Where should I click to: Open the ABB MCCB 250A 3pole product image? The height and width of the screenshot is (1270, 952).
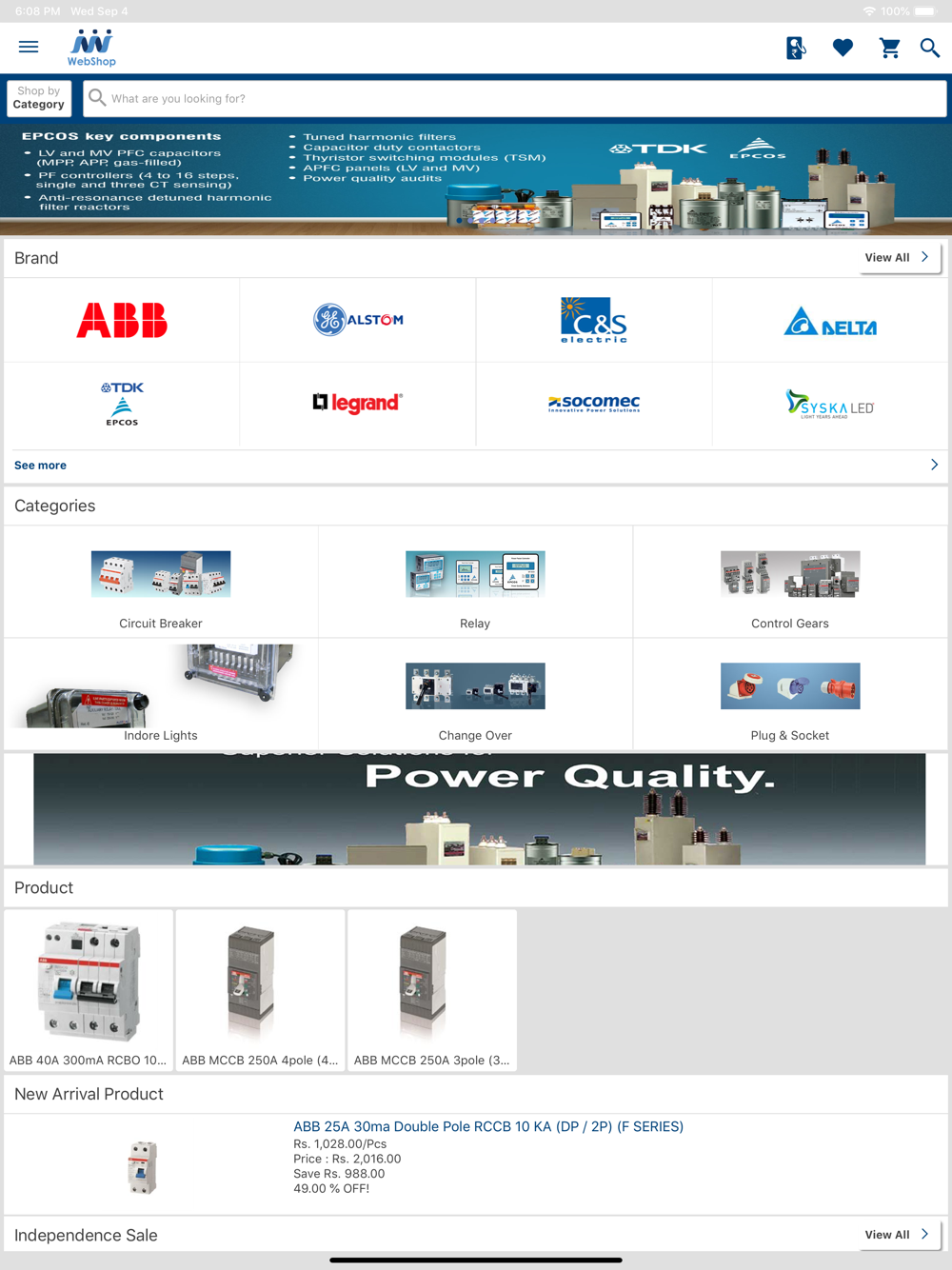click(x=423, y=982)
